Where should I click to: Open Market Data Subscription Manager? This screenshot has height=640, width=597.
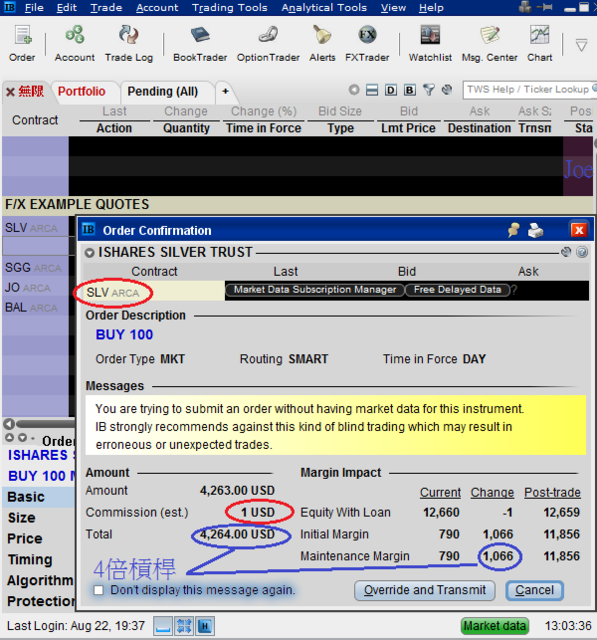pyautogui.click(x=315, y=290)
